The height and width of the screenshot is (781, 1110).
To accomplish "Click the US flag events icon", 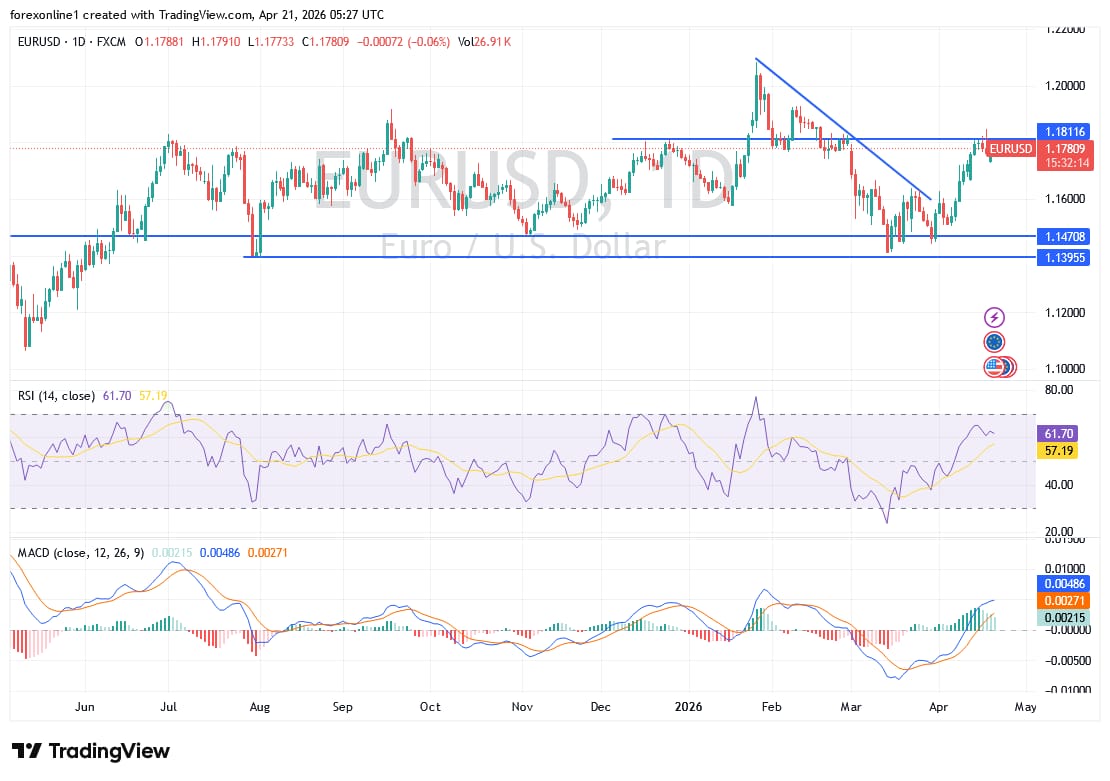I will click(x=991, y=366).
